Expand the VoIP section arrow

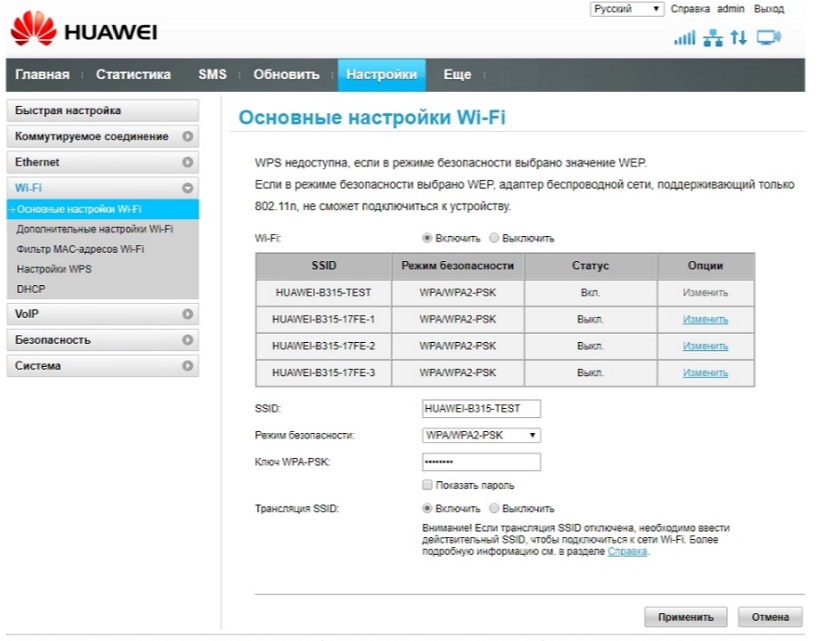(187, 314)
